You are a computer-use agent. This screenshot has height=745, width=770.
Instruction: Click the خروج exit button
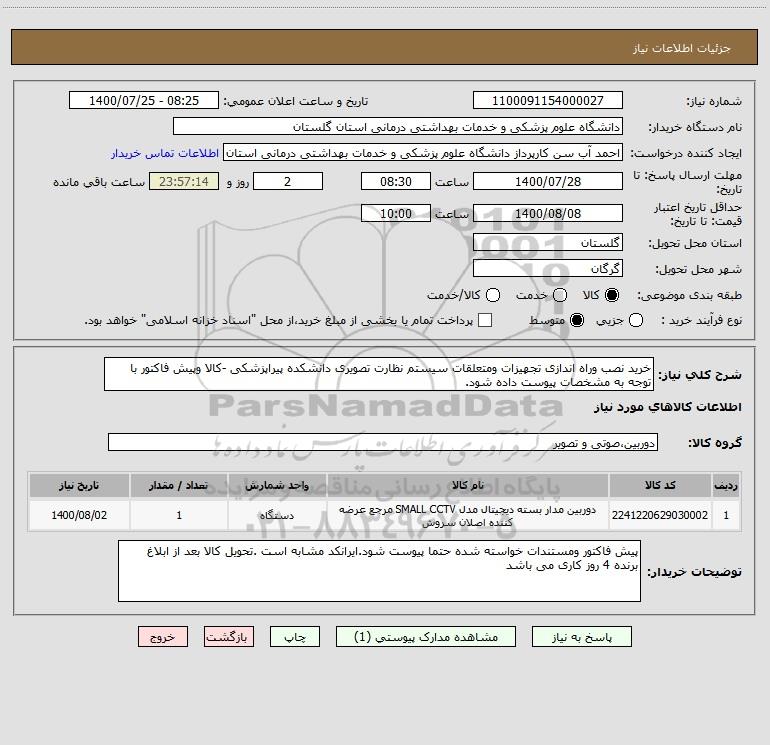click(163, 637)
